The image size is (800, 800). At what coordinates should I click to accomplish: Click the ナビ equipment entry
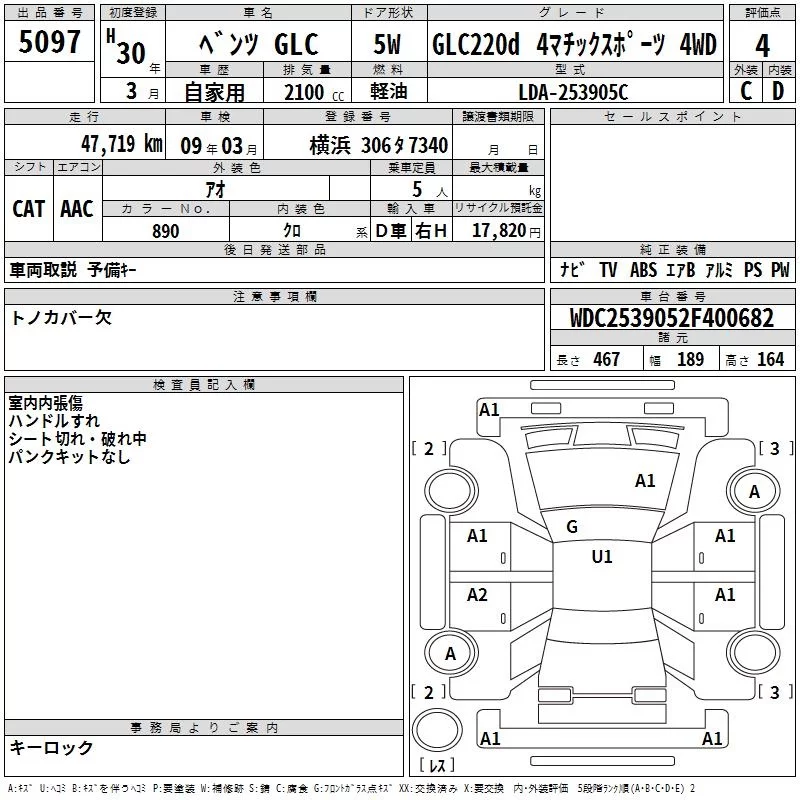click(x=573, y=269)
